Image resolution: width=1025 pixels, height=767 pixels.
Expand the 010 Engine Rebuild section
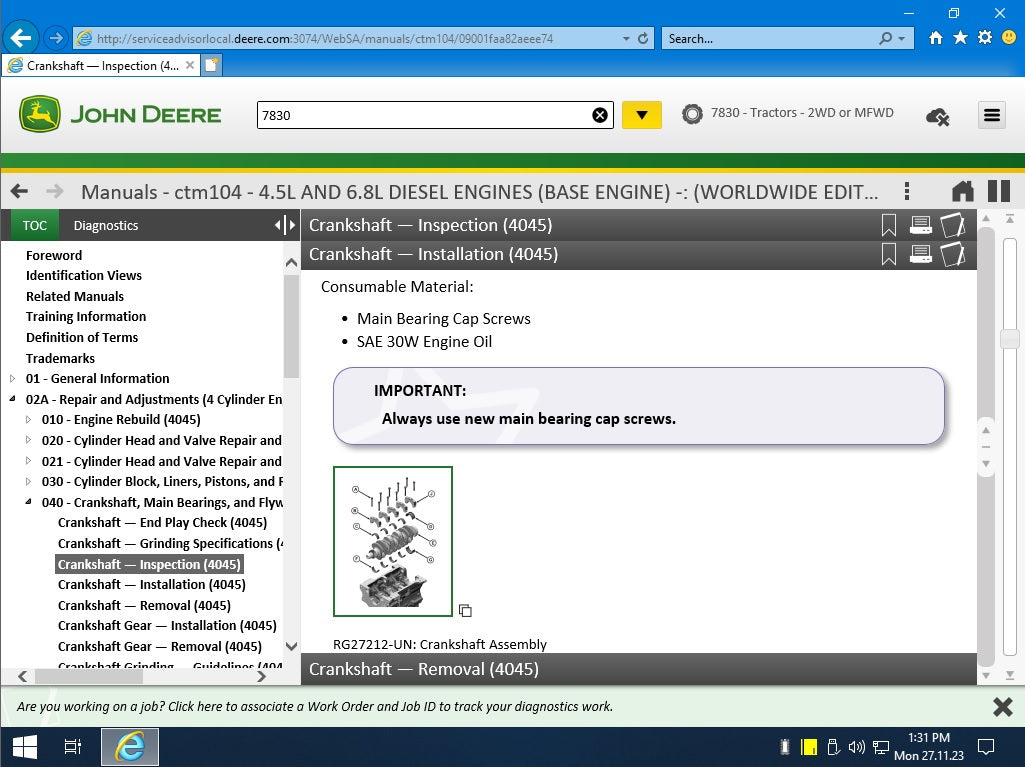29,419
